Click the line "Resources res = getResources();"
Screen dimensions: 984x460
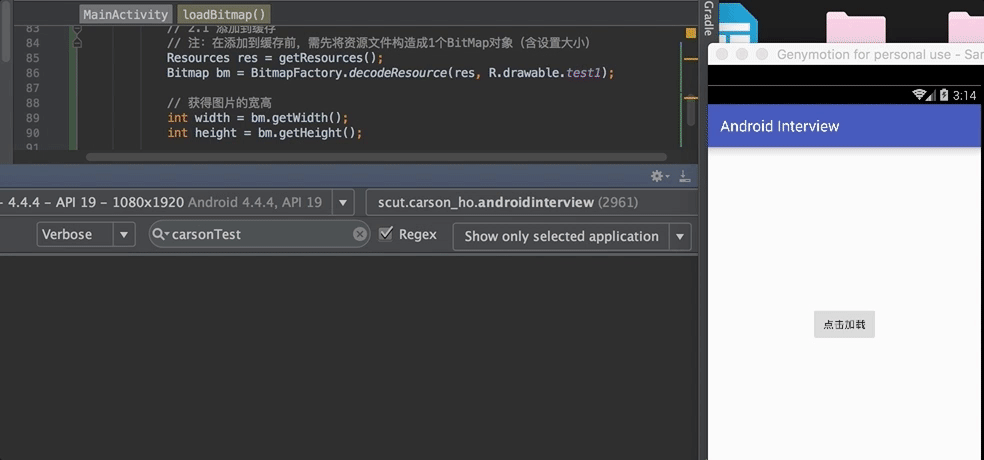click(275, 58)
